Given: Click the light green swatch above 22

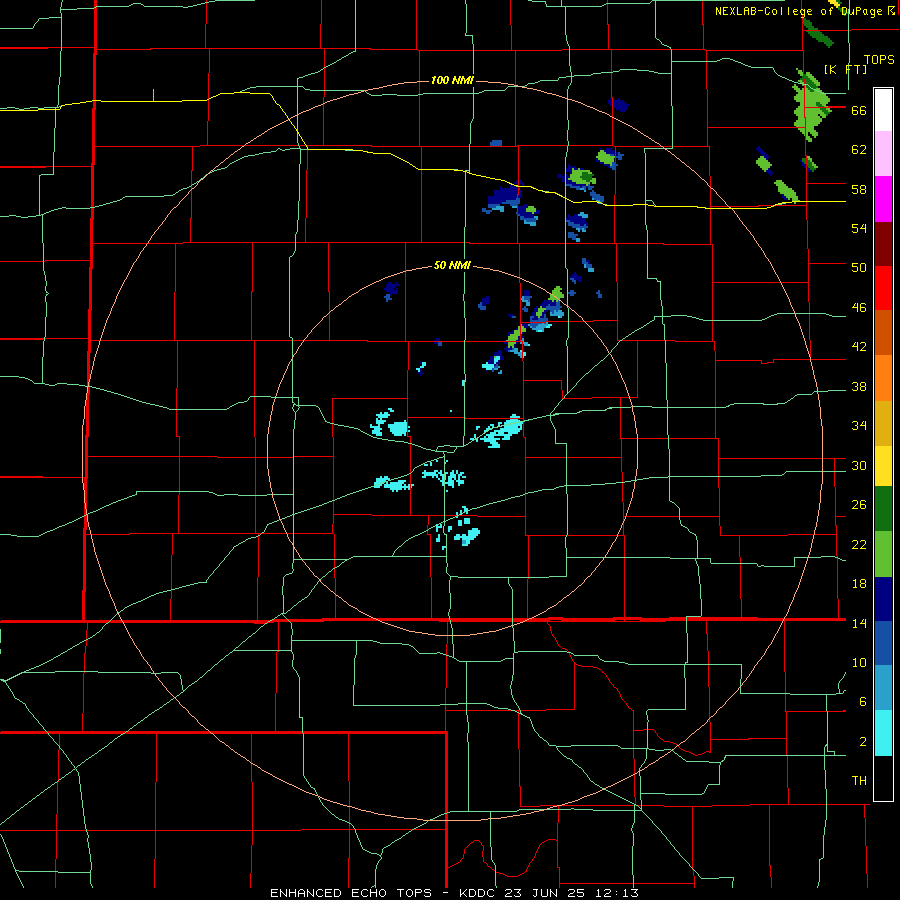Looking at the screenshot, I should 883,554.
